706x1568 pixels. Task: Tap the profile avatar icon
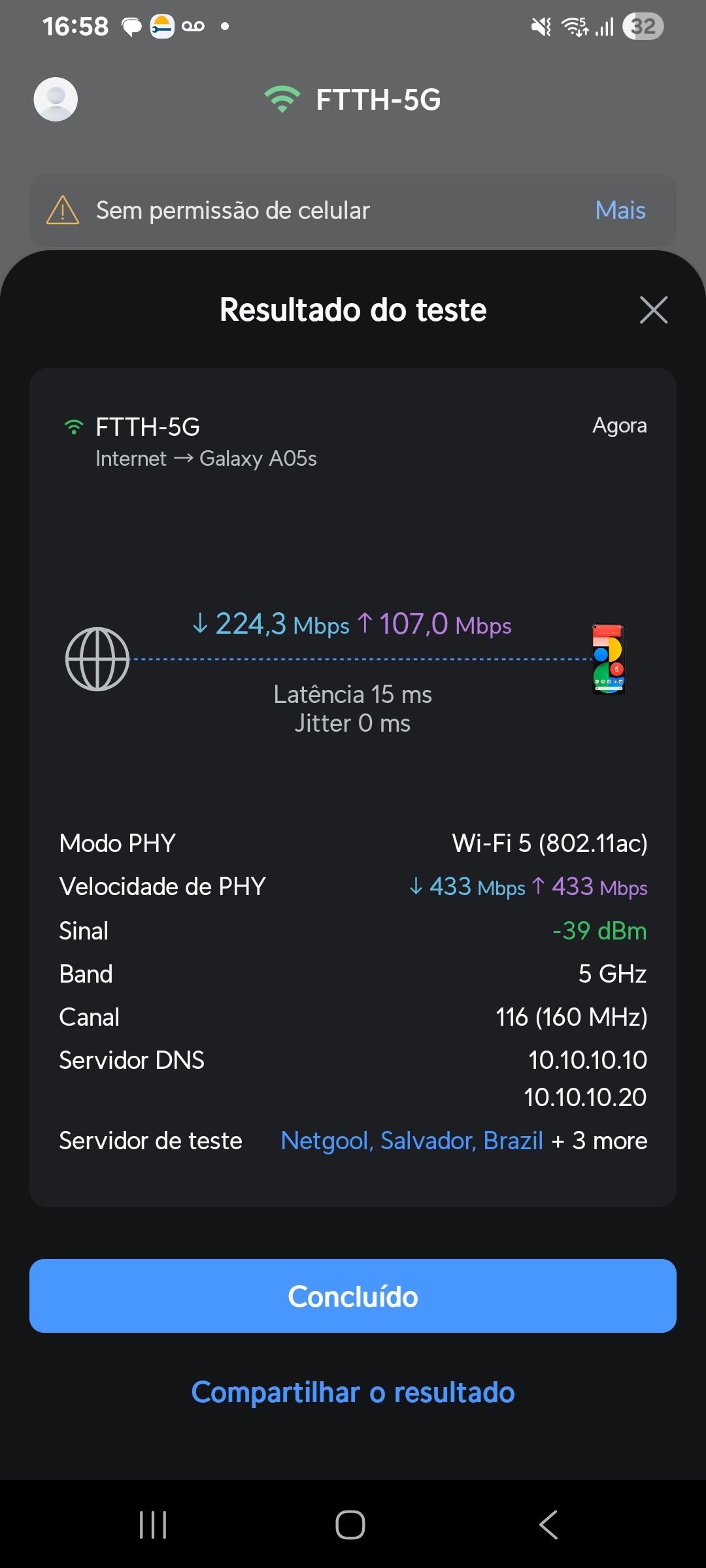tap(56, 99)
